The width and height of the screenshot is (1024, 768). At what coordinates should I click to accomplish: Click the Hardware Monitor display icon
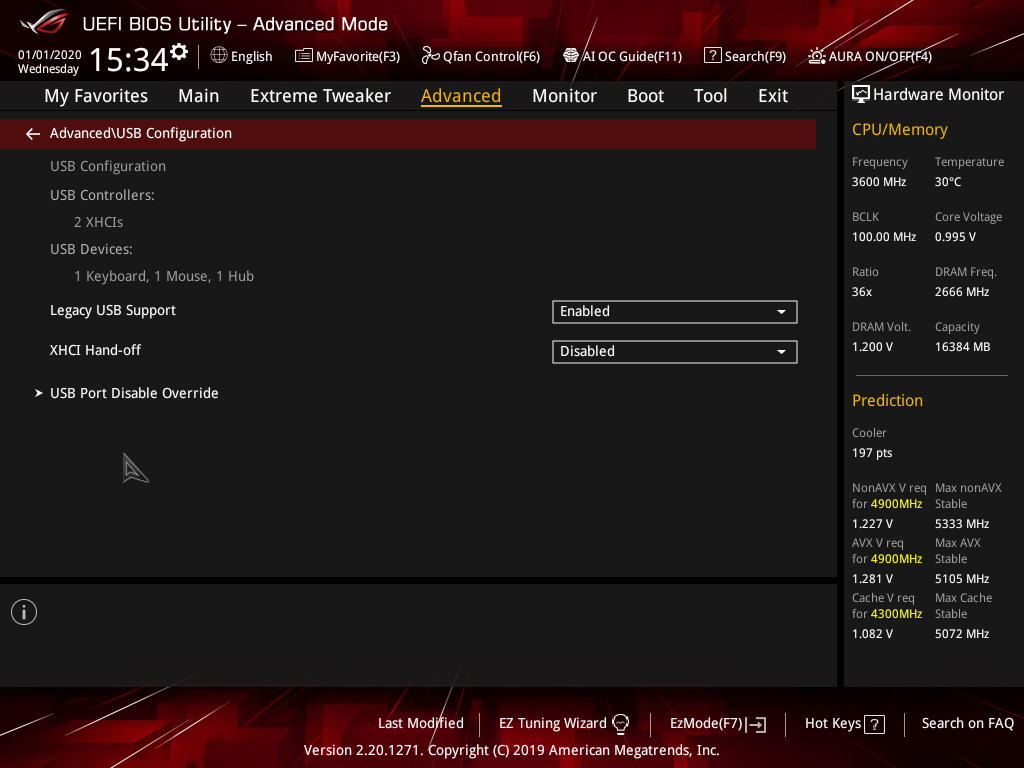[x=861, y=95]
